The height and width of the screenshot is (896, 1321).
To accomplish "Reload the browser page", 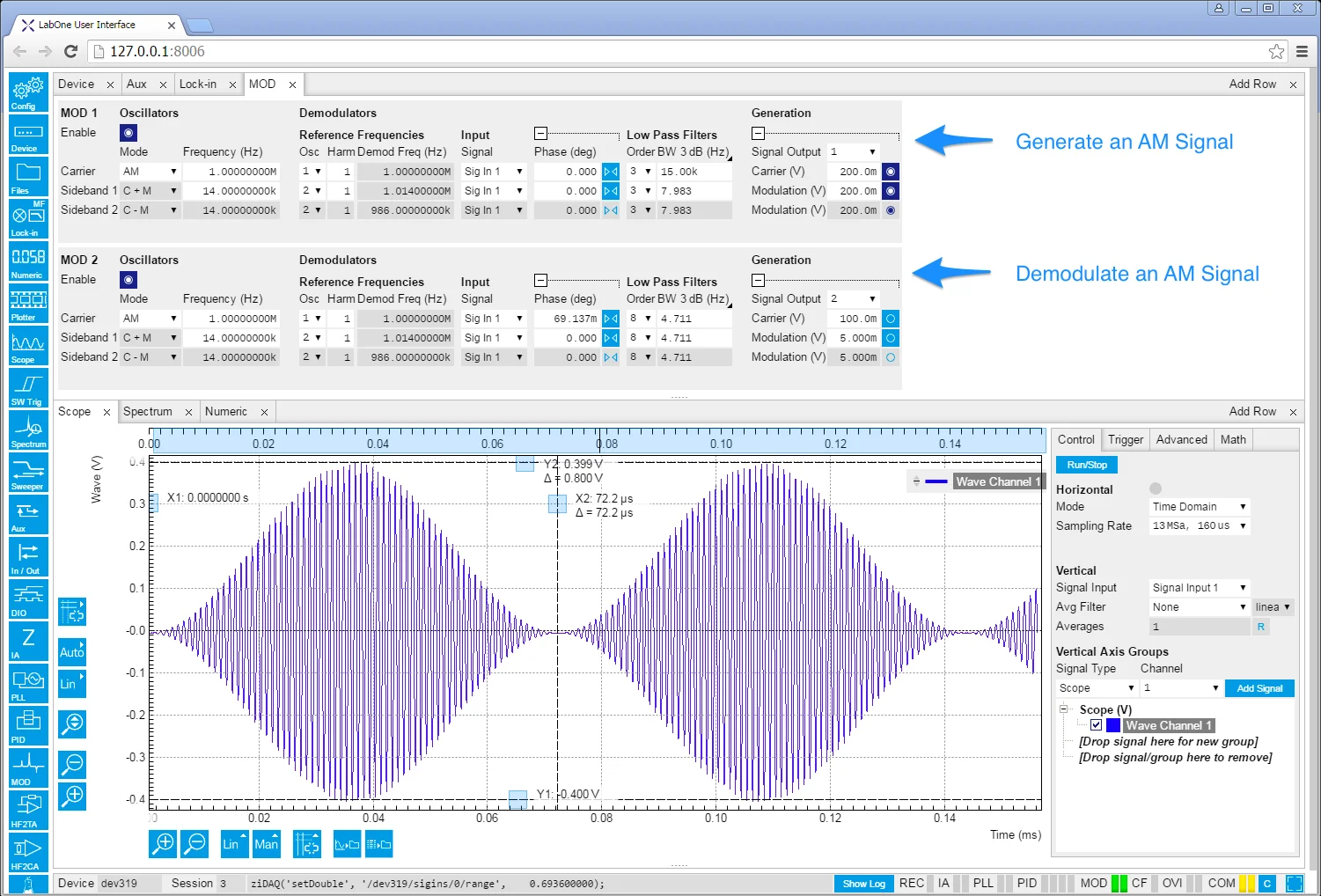I will (70, 51).
